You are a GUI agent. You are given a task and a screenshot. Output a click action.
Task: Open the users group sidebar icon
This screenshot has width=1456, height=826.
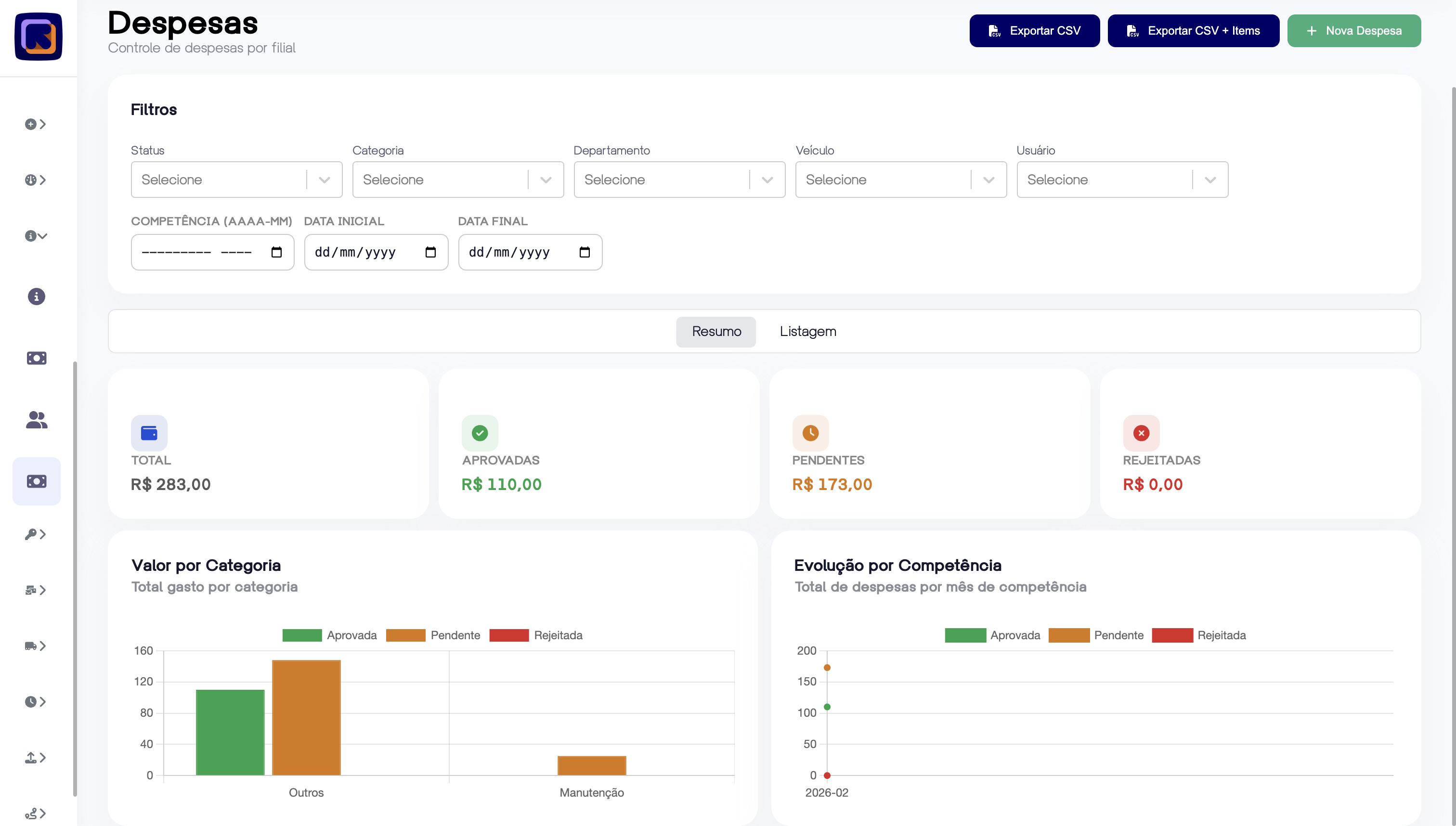pyautogui.click(x=36, y=420)
